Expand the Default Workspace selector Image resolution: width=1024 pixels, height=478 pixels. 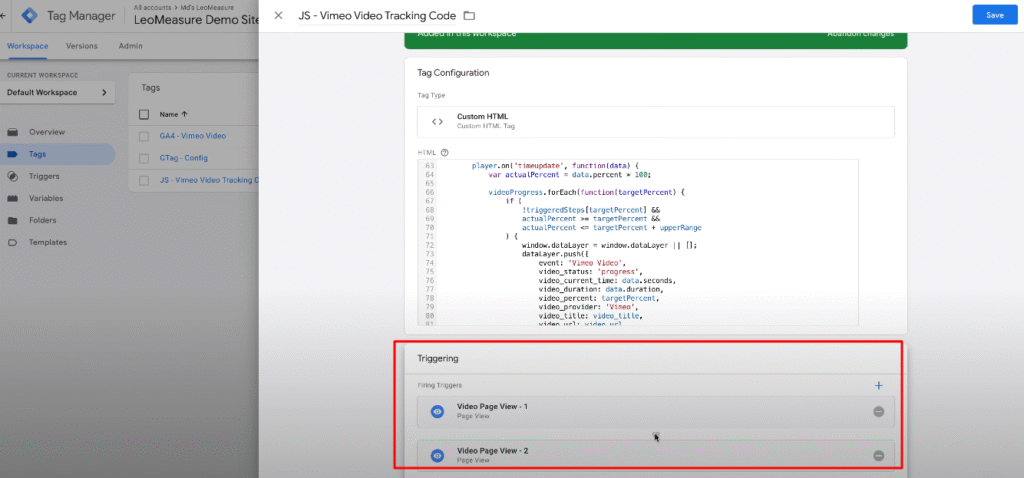pos(57,93)
